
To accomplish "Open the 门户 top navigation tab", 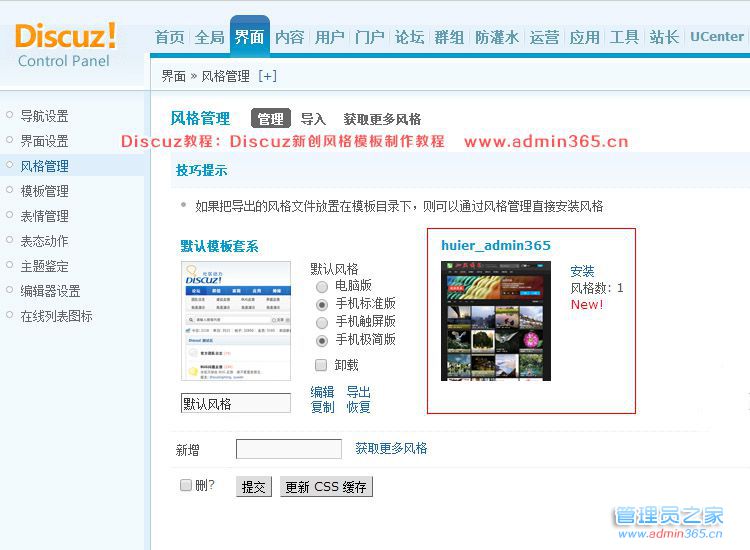I will click(369, 37).
